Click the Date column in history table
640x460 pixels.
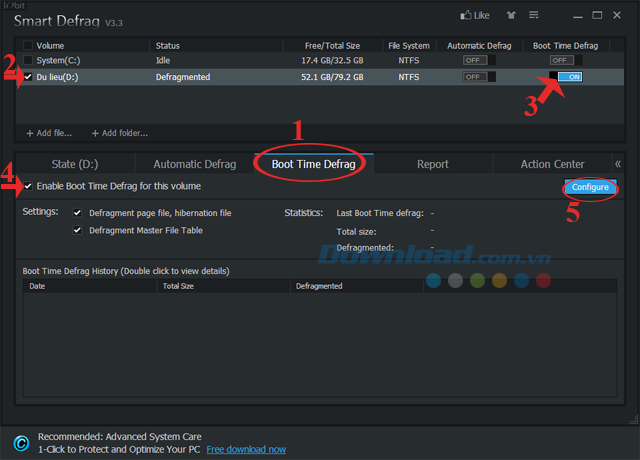(x=90, y=286)
